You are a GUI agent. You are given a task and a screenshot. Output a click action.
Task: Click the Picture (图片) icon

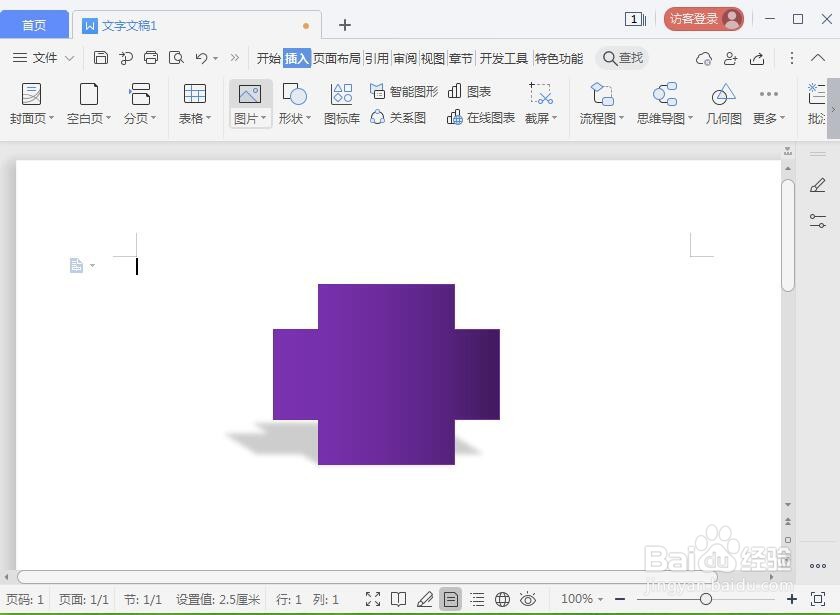click(250, 95)
